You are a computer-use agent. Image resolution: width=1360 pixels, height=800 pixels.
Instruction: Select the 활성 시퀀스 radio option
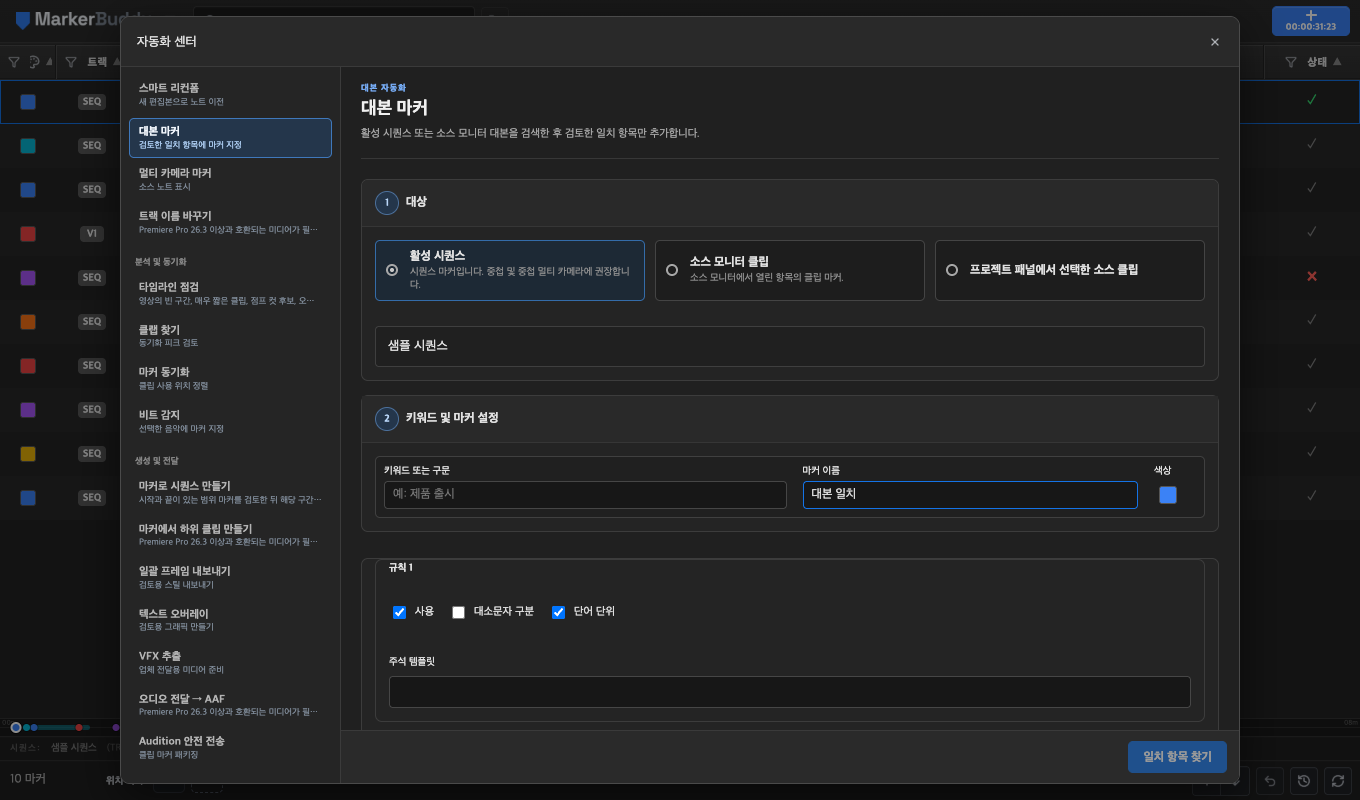(x=510, y=270)
